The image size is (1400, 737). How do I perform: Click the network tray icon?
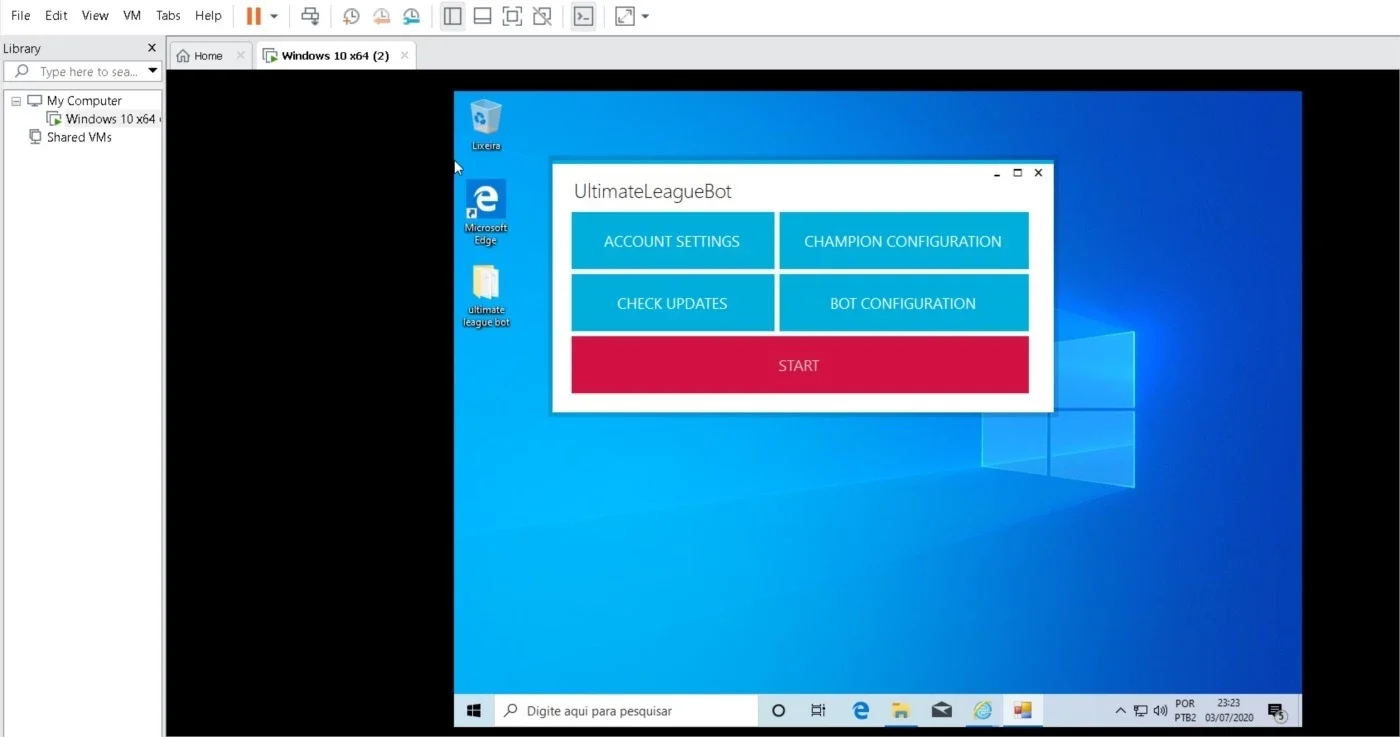1141,711
